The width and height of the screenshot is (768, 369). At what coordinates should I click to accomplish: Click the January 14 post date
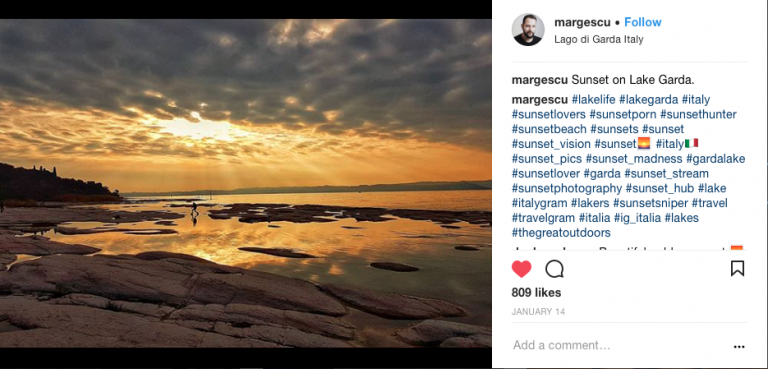coord(538,312)
